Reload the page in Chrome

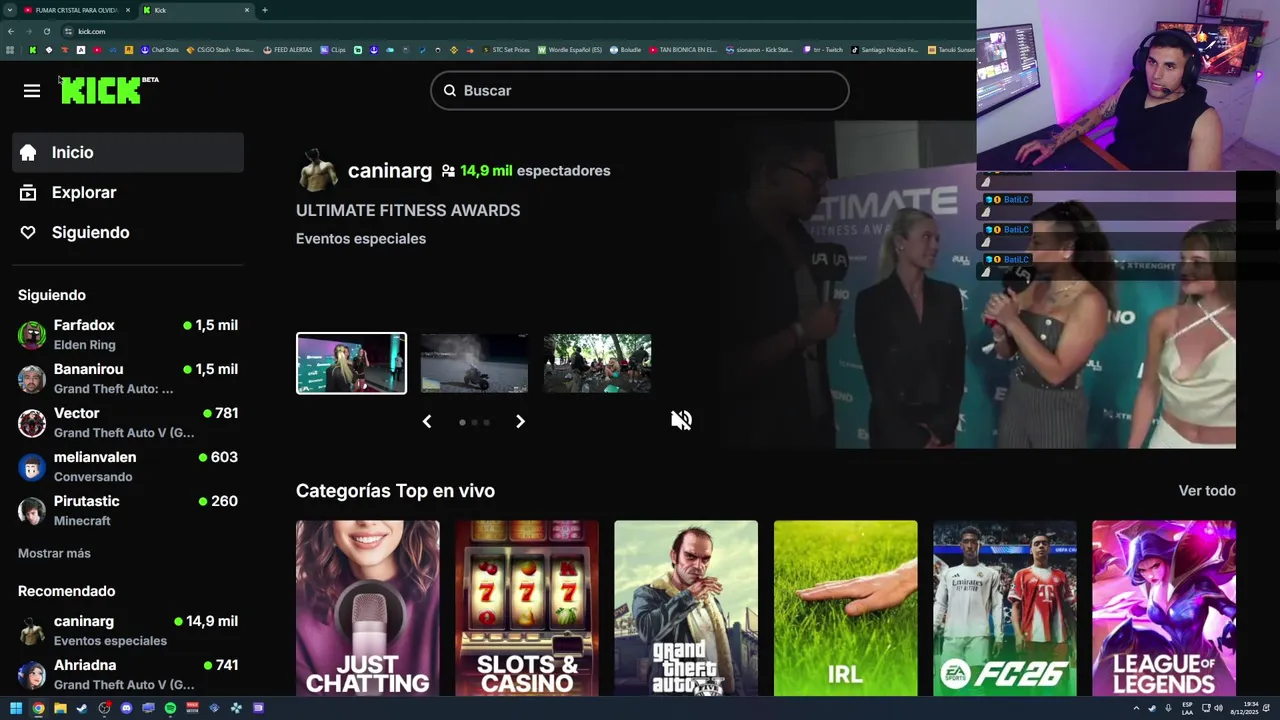[x=47, y=31]
